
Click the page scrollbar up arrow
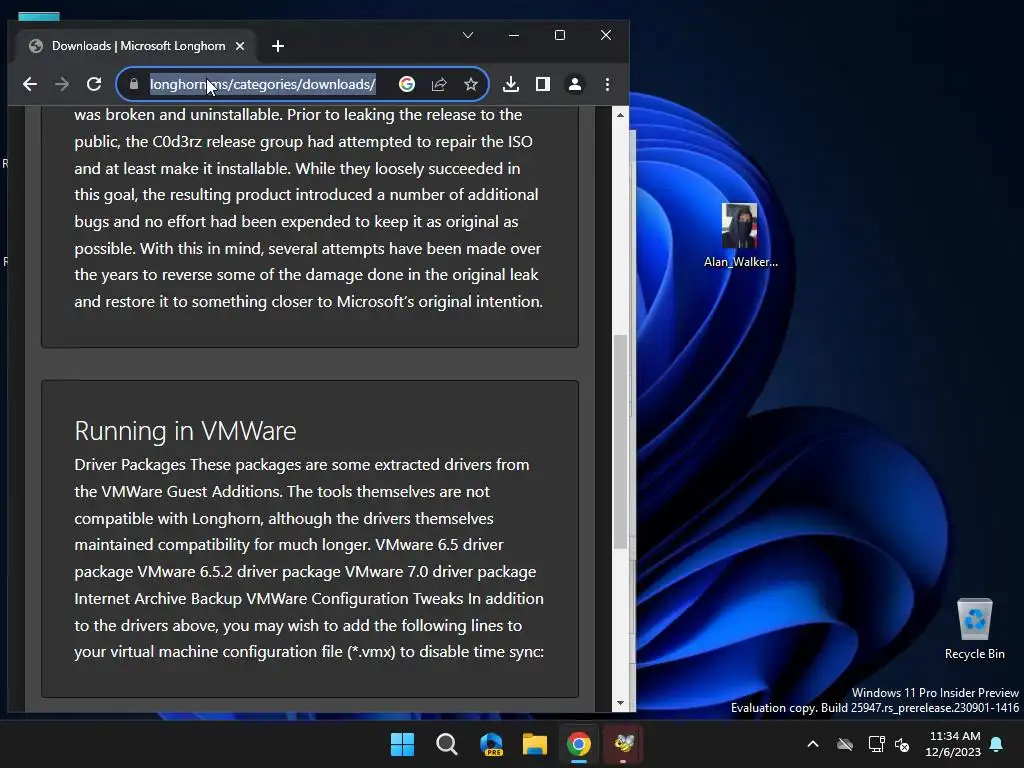coord(620,115)
